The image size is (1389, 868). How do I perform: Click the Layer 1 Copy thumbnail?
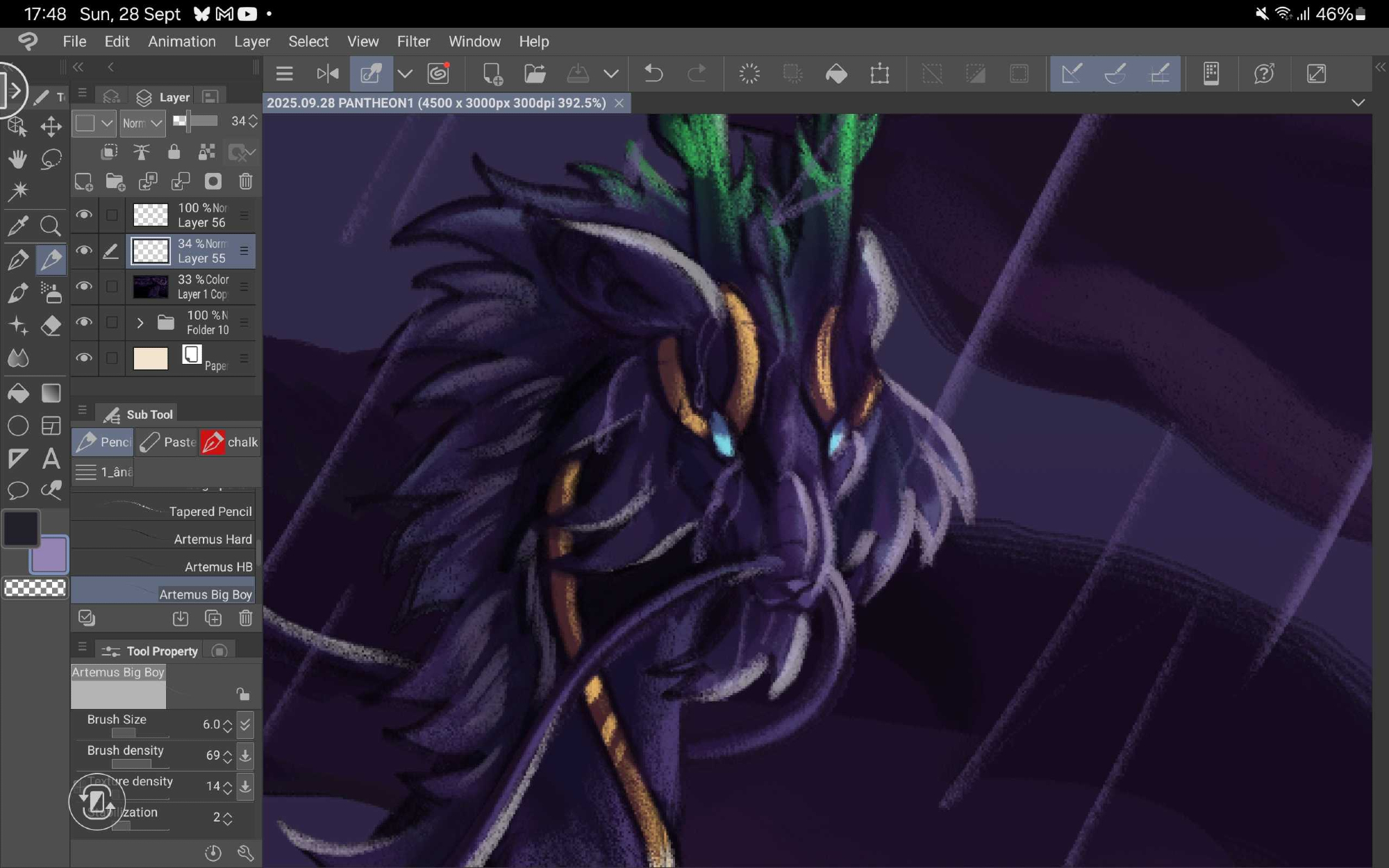pyautogui.click(x=150, y=287)
